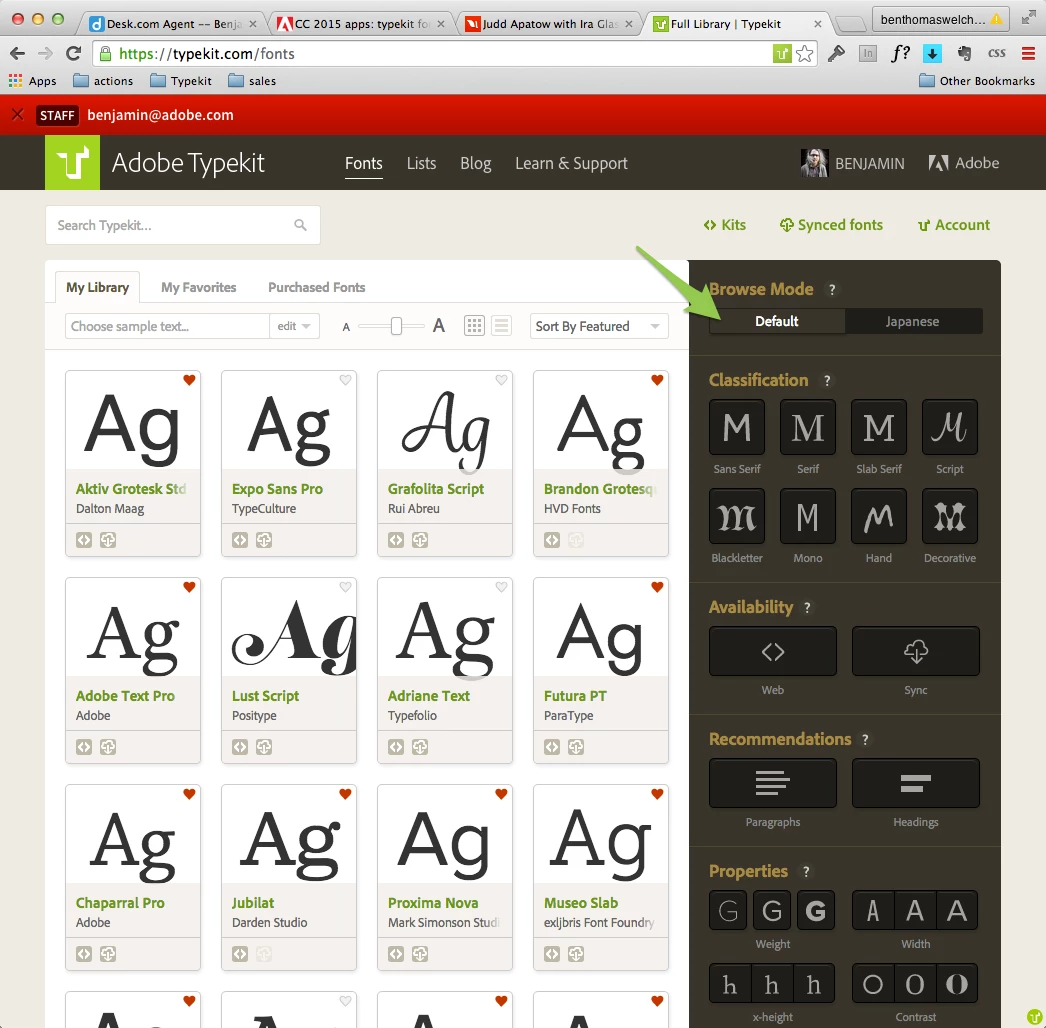Adjust the sample text size slider
The height and width of the screenshot is (1028, 1046).
coord(396,326)
